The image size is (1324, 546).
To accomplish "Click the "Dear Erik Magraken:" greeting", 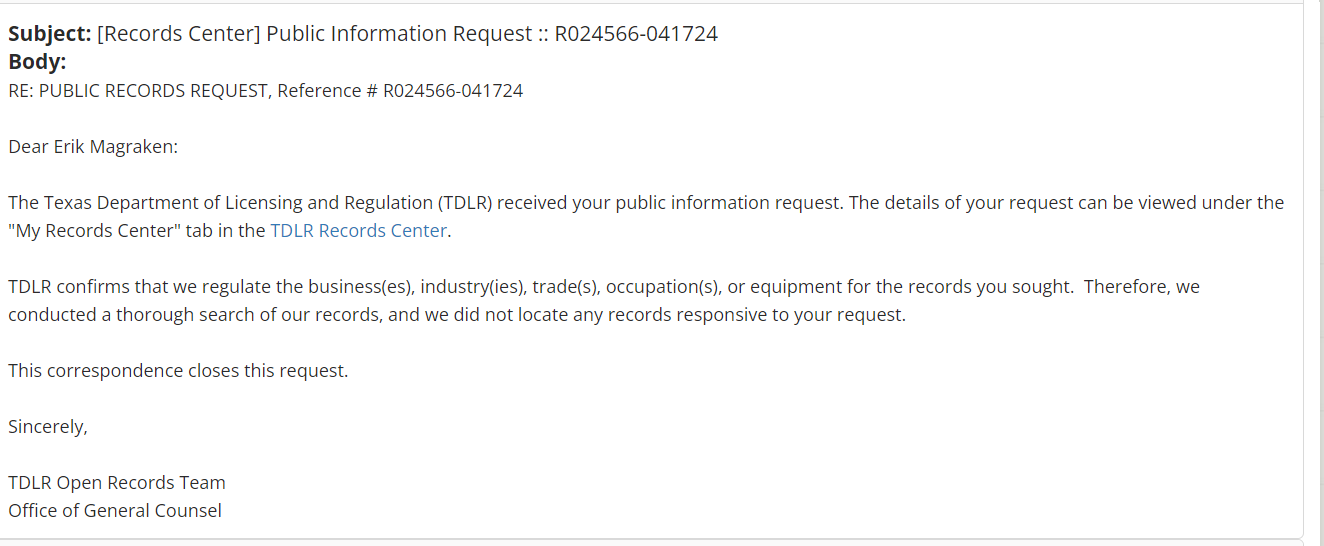I will click(93, 147).
